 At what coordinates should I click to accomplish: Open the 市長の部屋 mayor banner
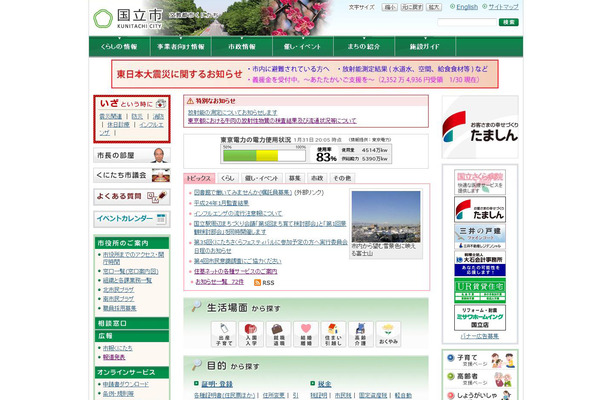point(132,155)
